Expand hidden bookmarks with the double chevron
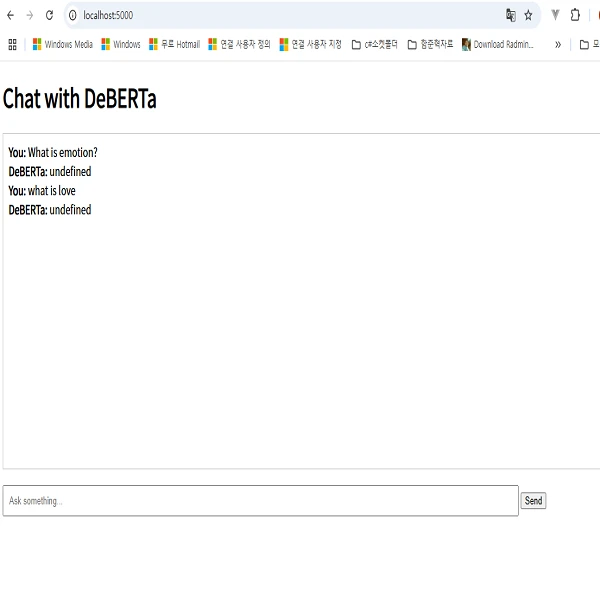 pos(557,44)
